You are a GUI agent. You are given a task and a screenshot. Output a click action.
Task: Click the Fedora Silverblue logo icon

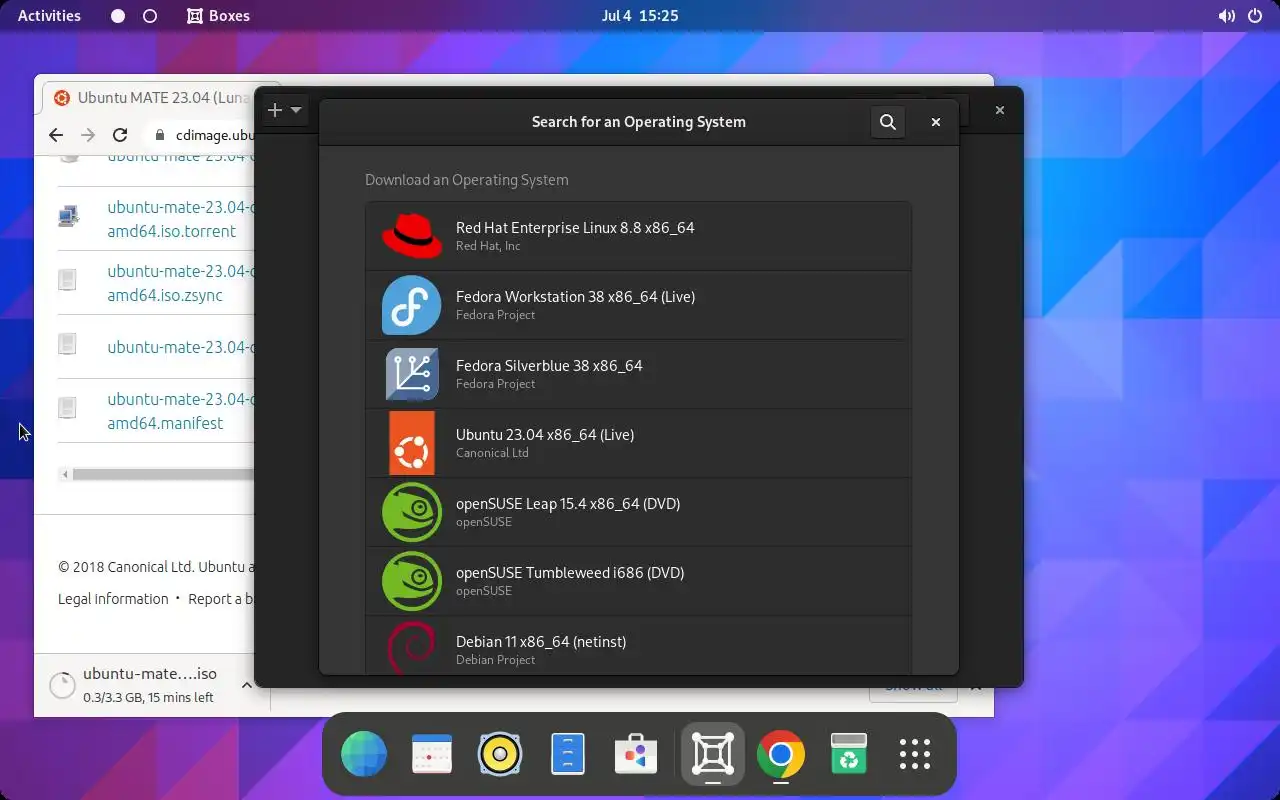(412, 374)
